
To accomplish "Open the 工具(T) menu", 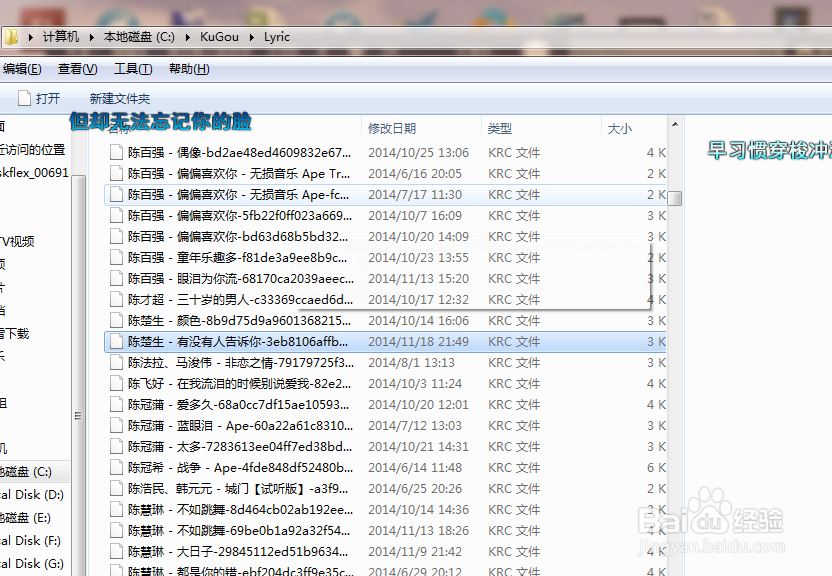I will click(x=133, y=69).
